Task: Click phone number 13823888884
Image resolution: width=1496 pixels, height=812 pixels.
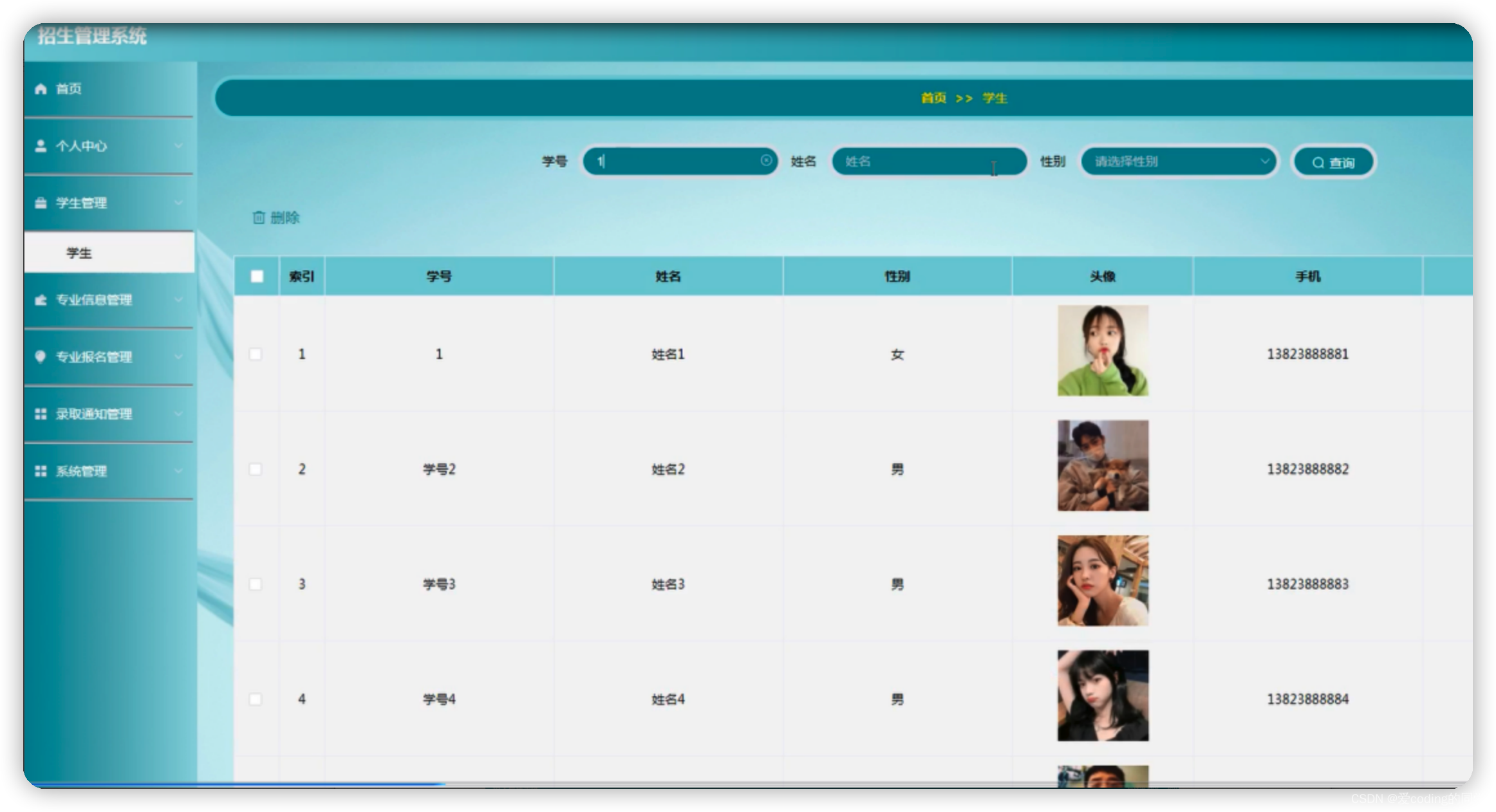Action: click(1308, 699)
